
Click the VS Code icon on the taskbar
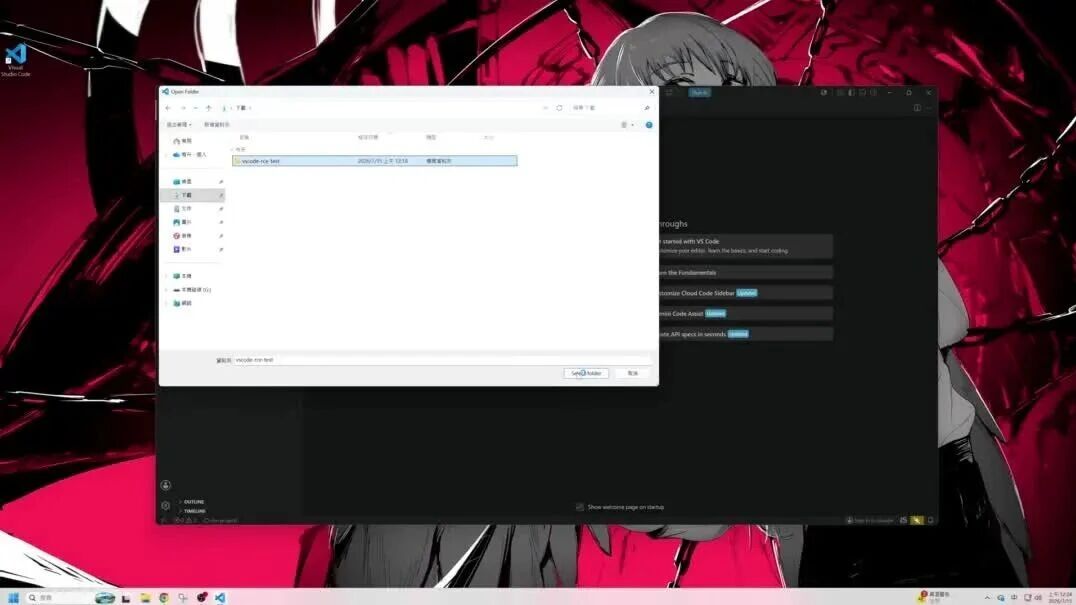(220, 597)
